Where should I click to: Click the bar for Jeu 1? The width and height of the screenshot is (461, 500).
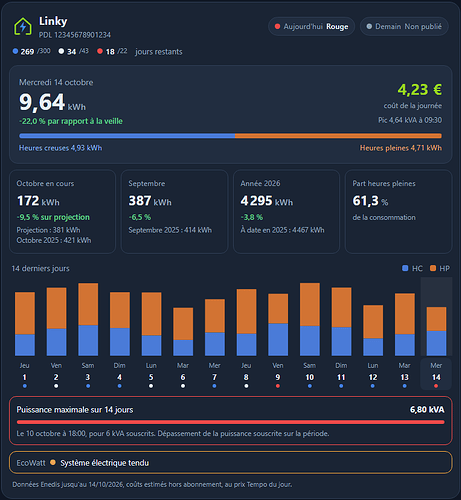(x=25, y=324)
